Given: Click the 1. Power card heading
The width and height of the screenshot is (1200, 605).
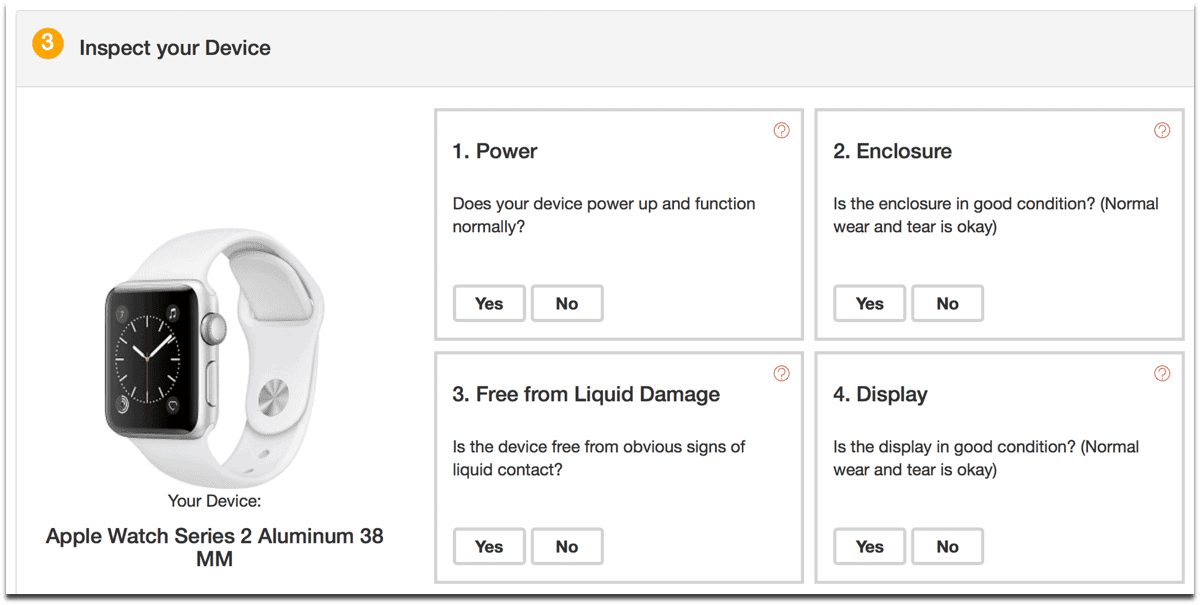Looking at the screenshot, I should click(x=495, y=151).
